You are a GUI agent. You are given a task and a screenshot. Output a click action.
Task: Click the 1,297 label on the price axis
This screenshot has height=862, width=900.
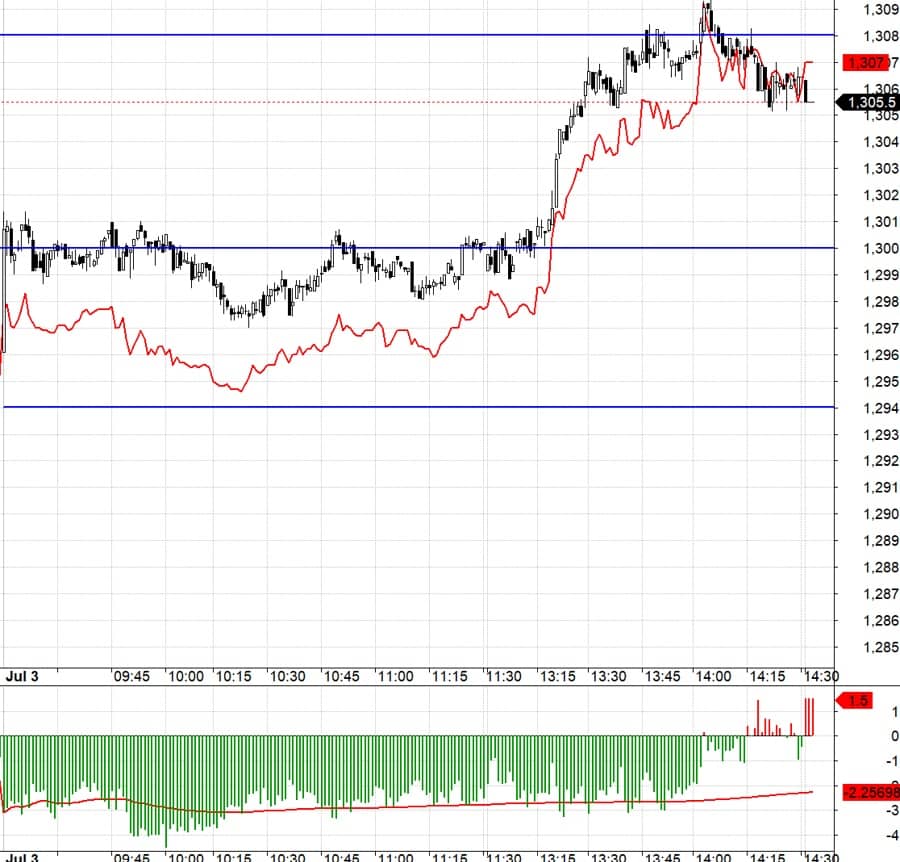pyautogui.click(x=878, y=328)
